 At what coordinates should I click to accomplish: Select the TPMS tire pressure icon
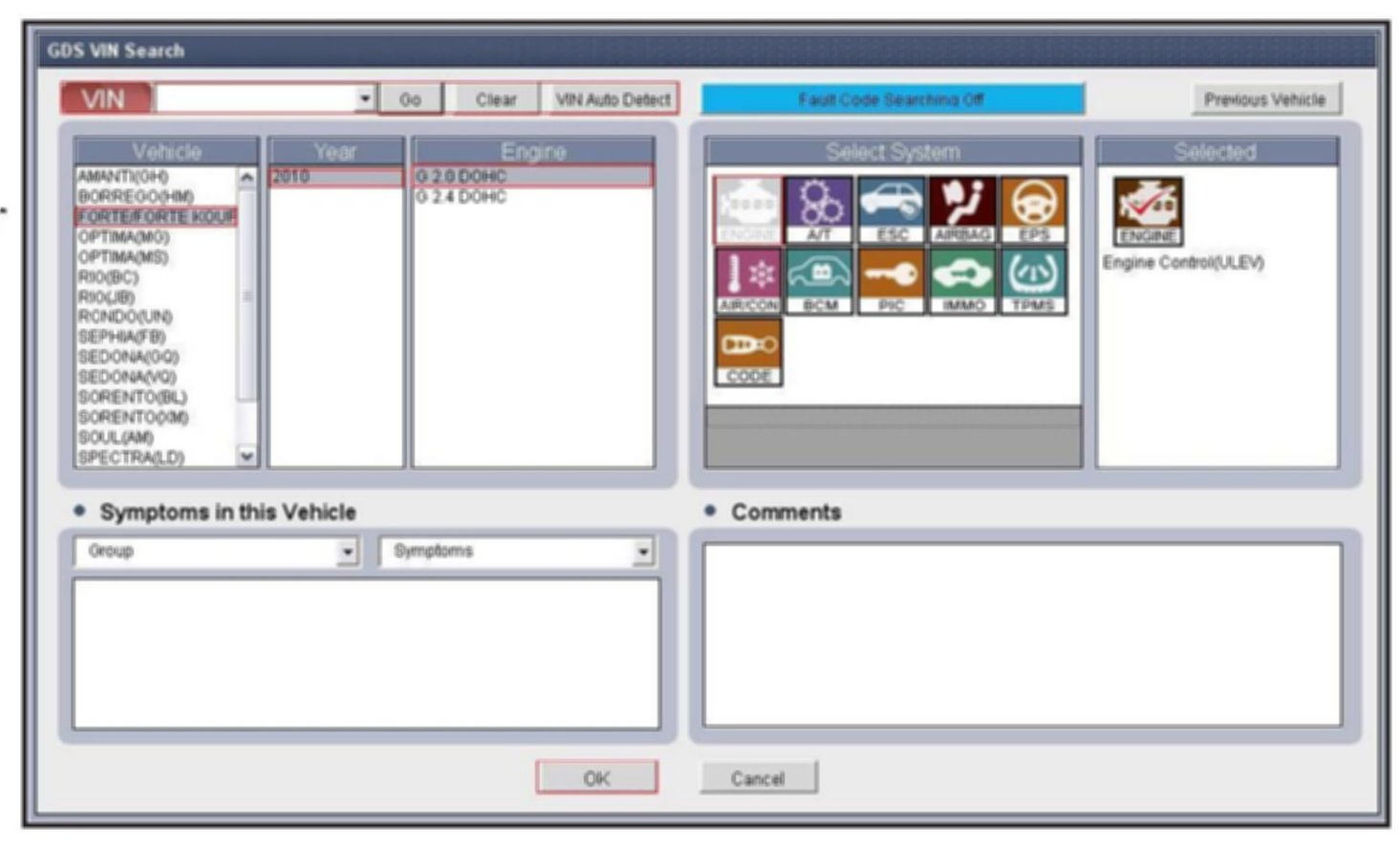click(x=1033, y=280)
